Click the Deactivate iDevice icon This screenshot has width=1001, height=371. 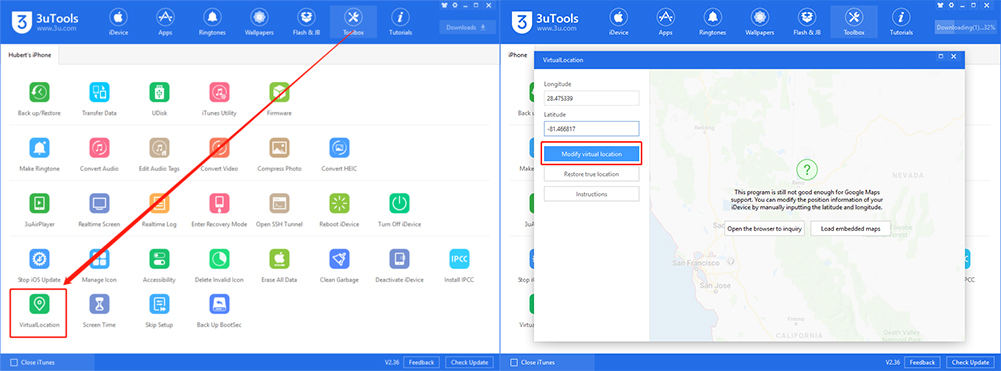399,259
